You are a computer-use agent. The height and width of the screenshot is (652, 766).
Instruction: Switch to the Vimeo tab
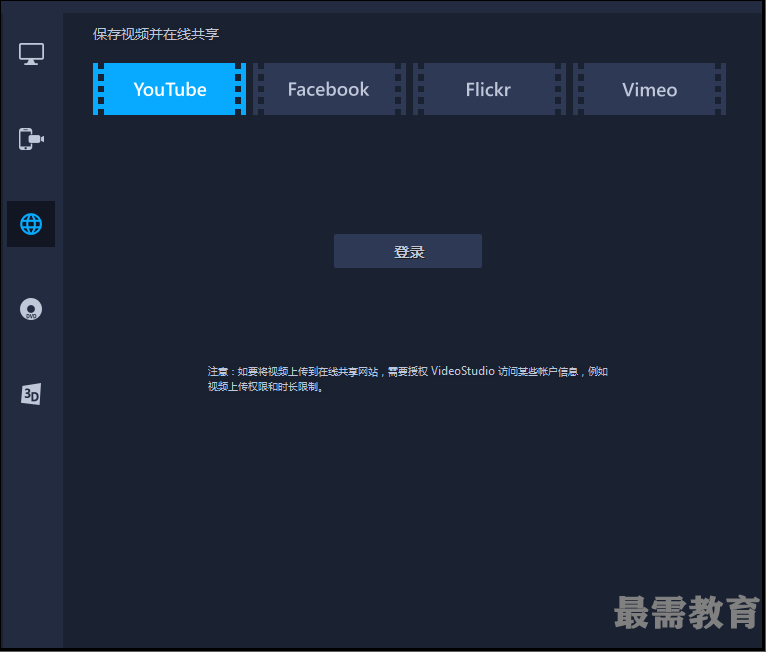(649, 89)
